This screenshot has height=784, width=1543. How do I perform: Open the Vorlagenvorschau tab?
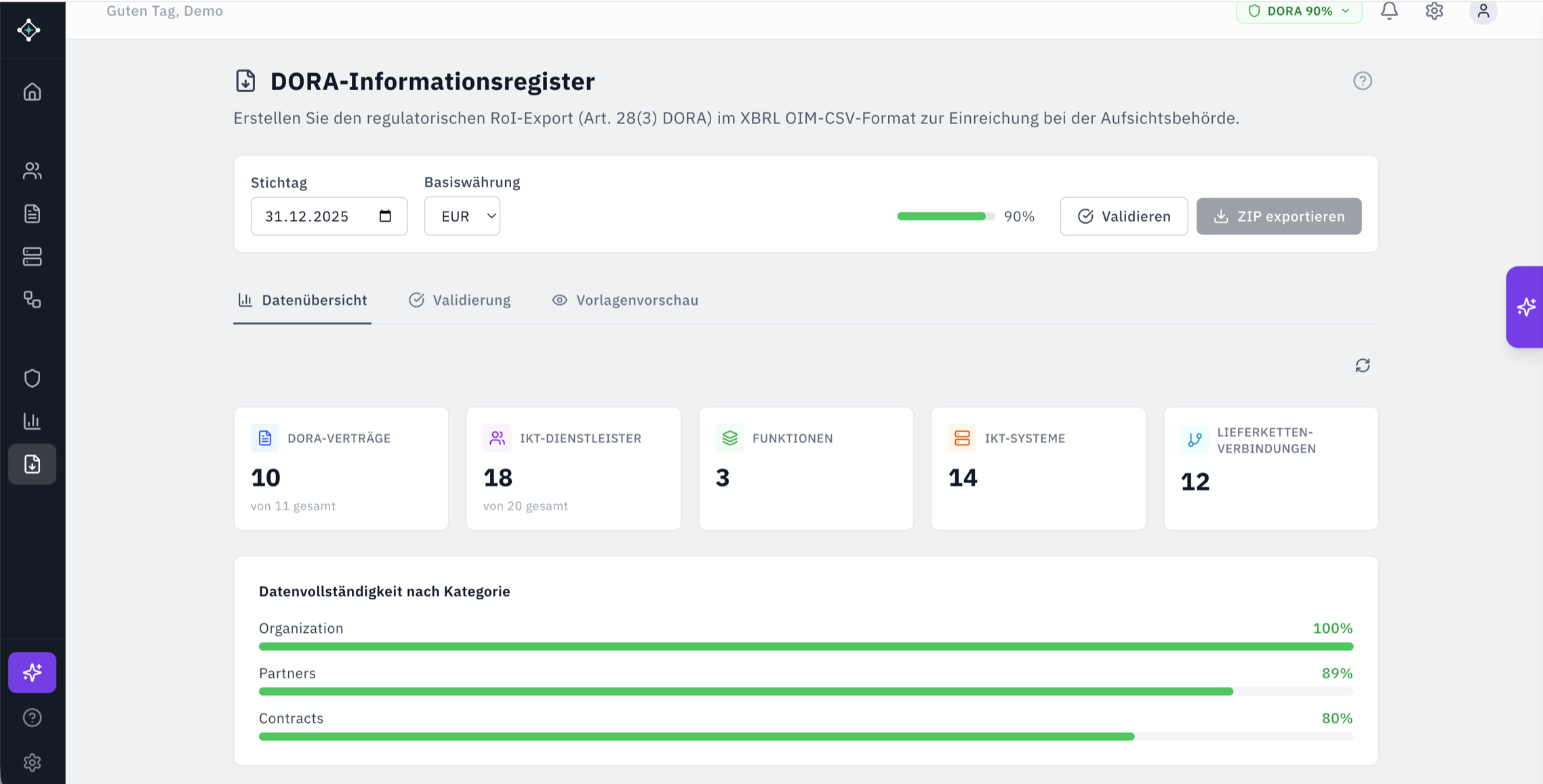click(x=624, y=300)
